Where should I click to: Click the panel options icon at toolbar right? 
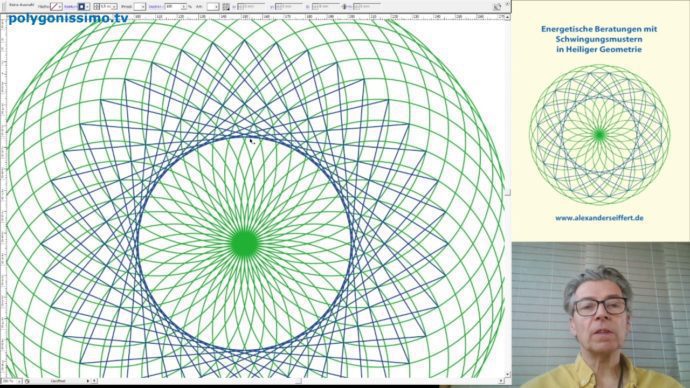(497, 7)
